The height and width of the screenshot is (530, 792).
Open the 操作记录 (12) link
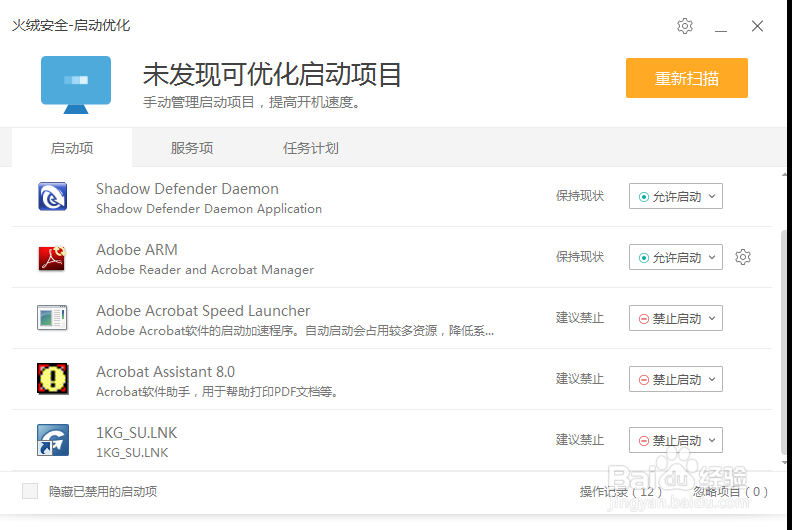click(620, 491)
